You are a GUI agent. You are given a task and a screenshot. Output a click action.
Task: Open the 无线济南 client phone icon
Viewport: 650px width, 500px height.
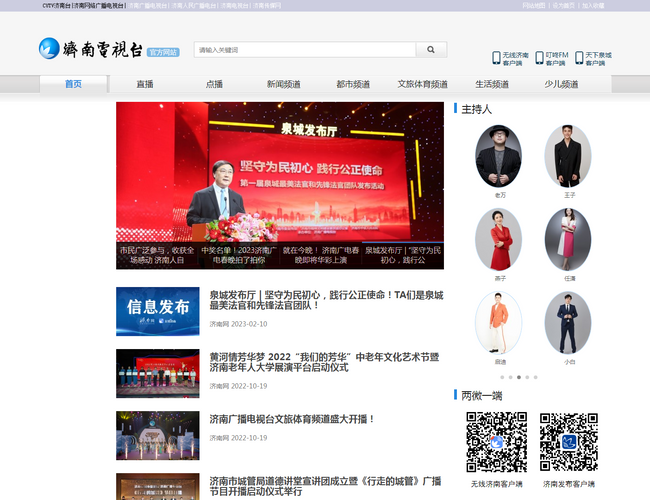497,58
